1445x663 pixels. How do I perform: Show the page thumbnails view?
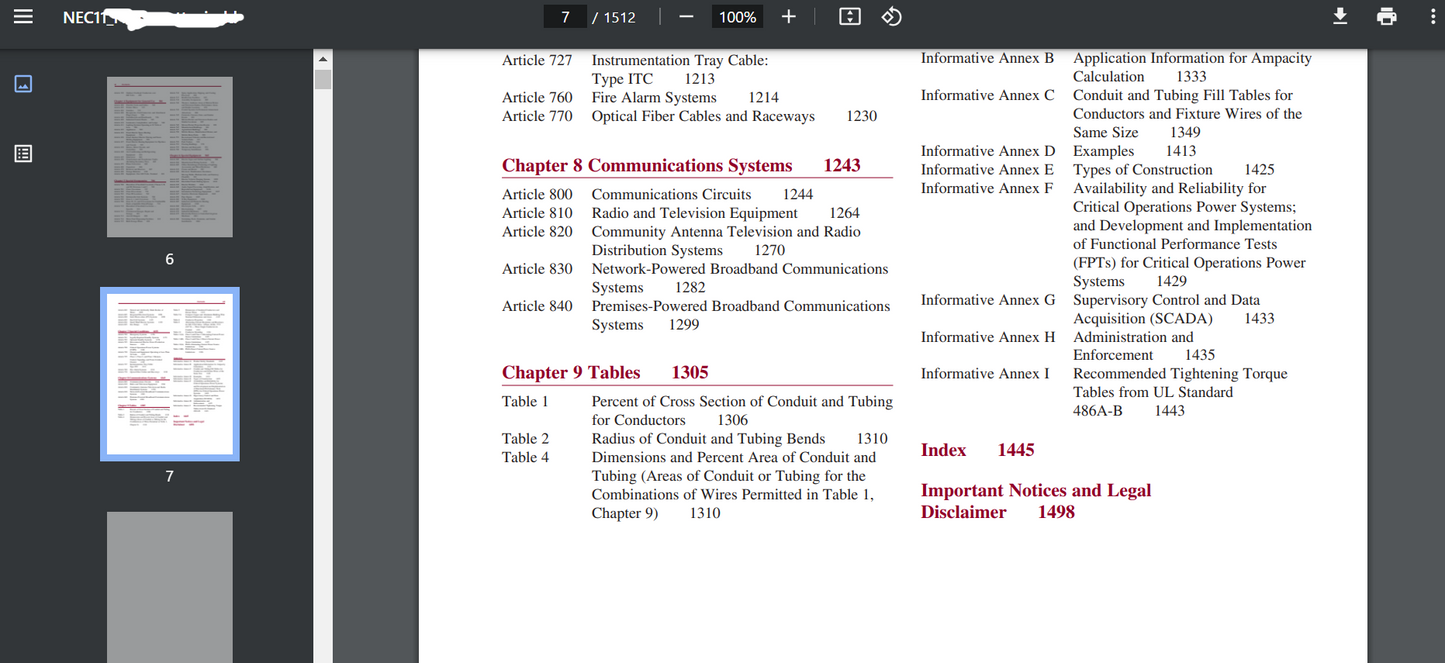(23, 84)
